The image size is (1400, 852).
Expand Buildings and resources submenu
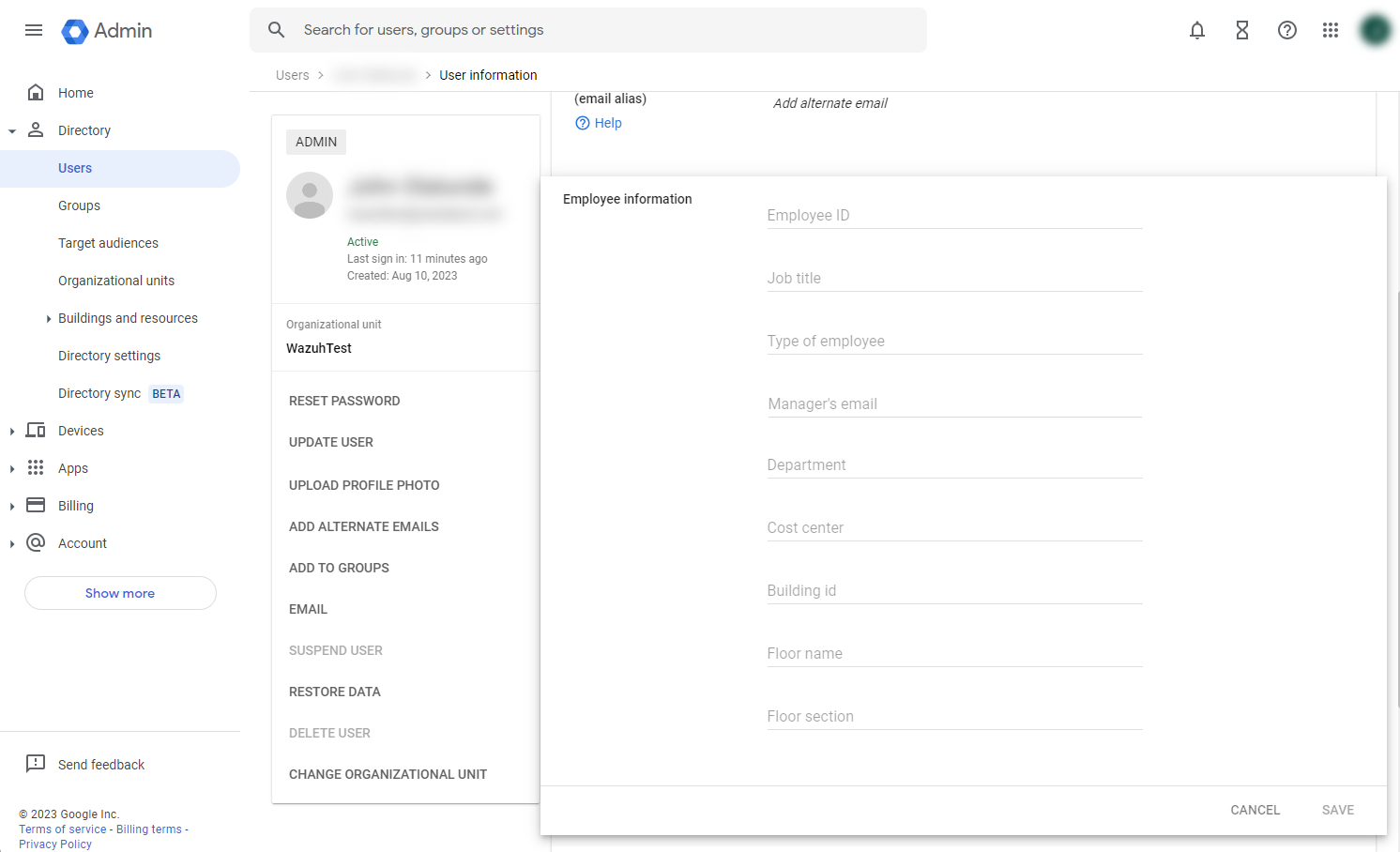[49, 319]
